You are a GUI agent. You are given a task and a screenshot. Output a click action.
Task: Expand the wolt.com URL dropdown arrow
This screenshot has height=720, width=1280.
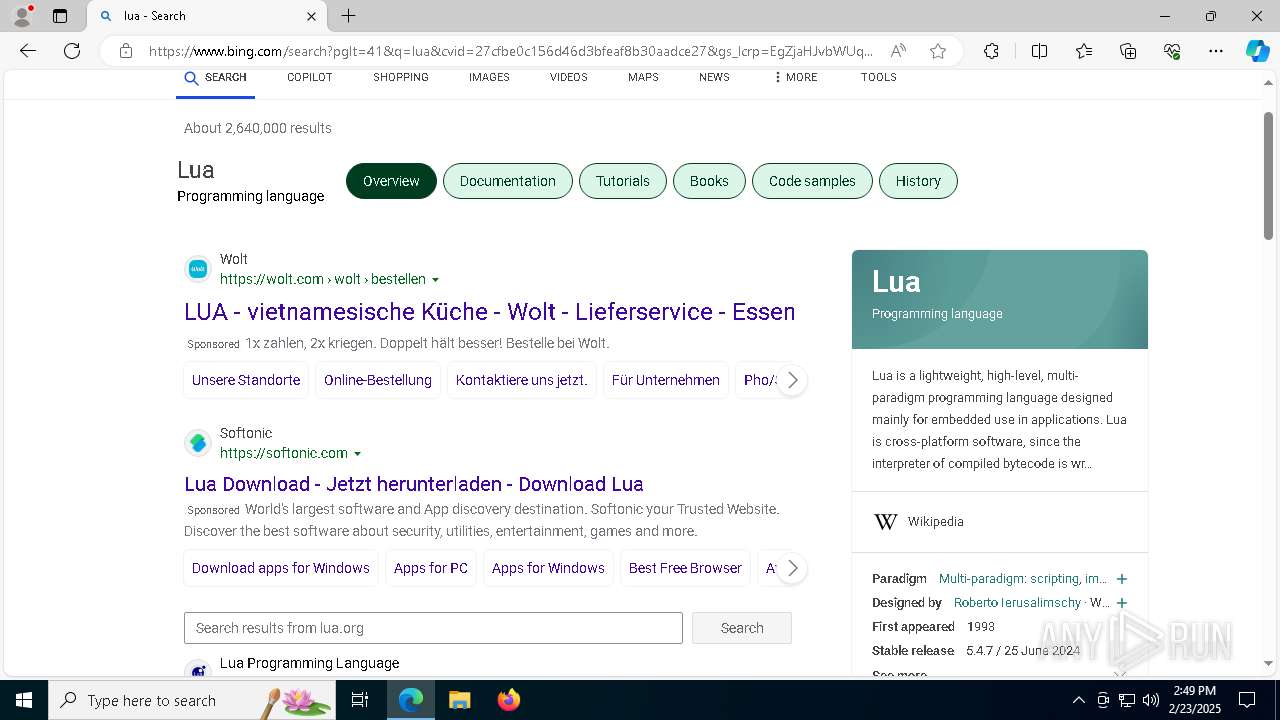coord(435,280)
